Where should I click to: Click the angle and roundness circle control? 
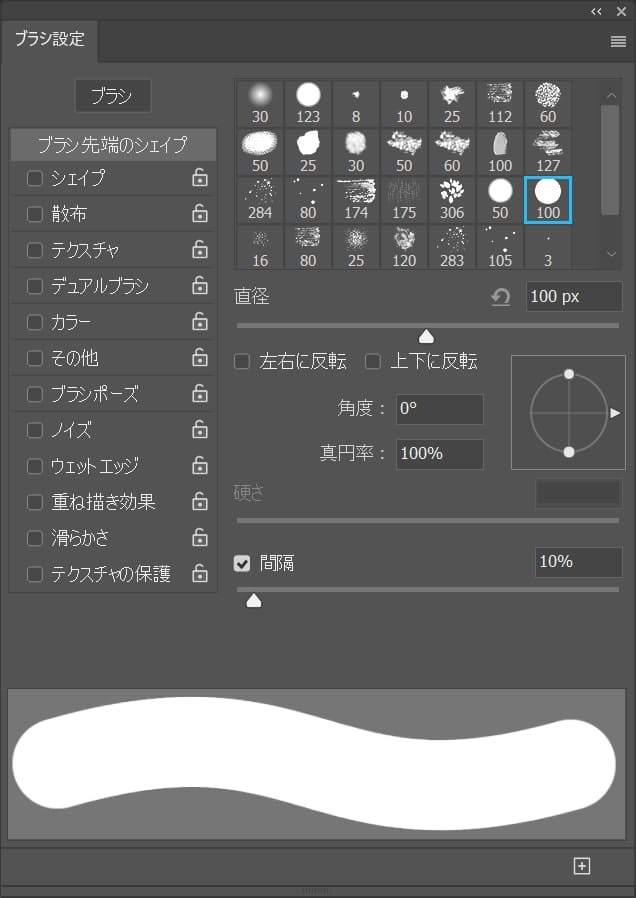tap(568, 412)
